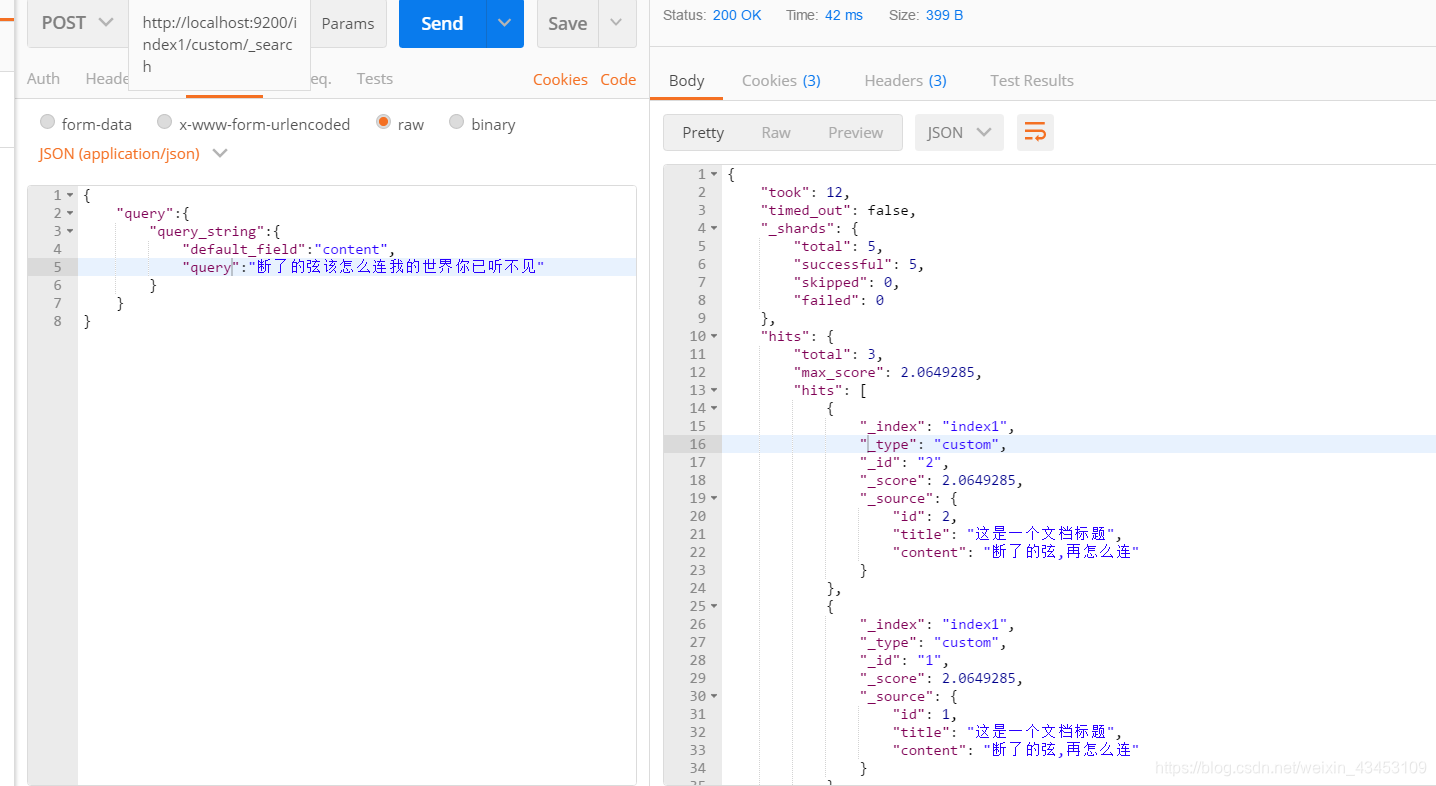Switch response view to Pretty
The height and width of the screenshot is (786, 1436).
[x=703, y=132]
